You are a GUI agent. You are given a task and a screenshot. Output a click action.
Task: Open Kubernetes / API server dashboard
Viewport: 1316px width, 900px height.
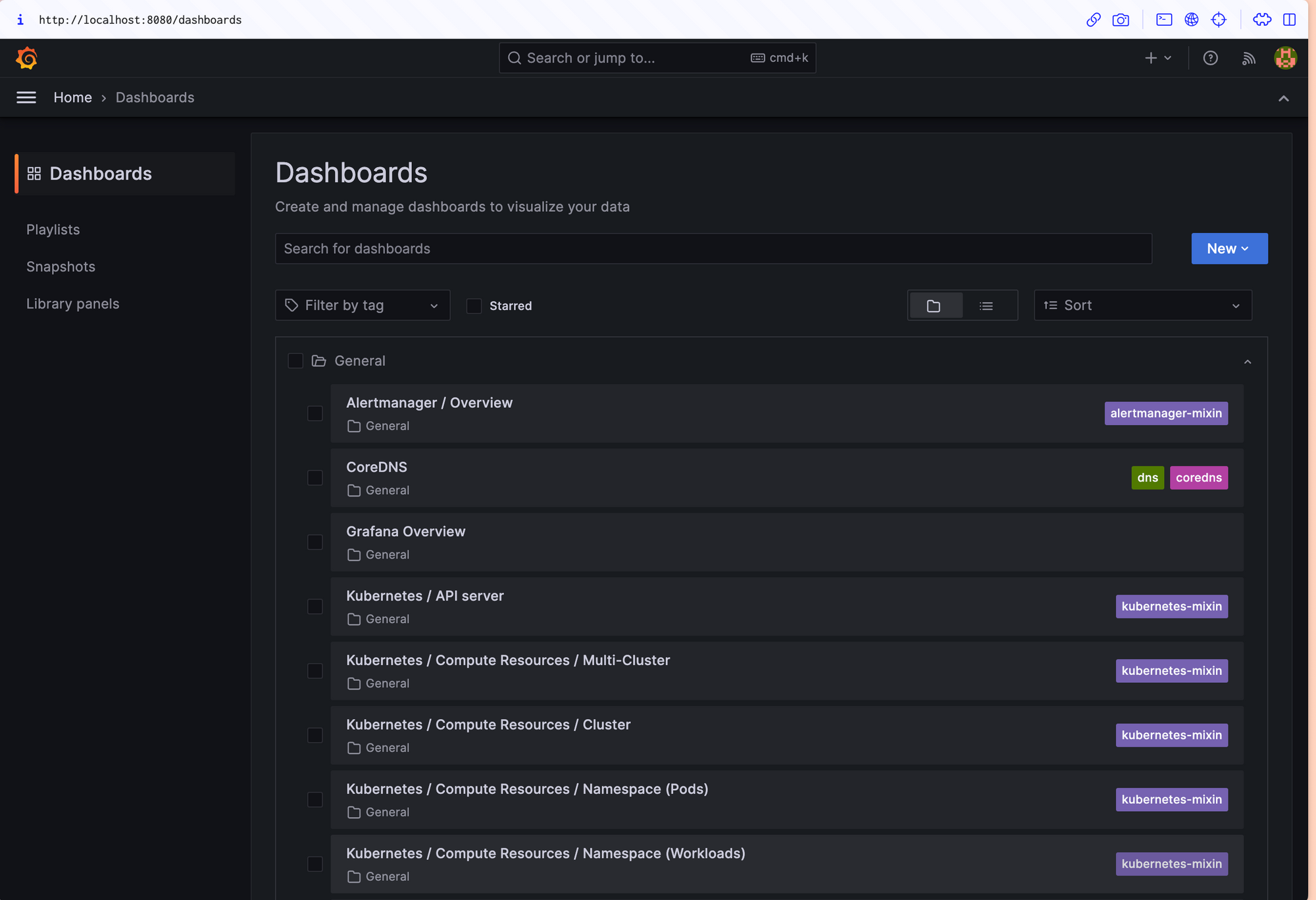(x=425, y=595)
